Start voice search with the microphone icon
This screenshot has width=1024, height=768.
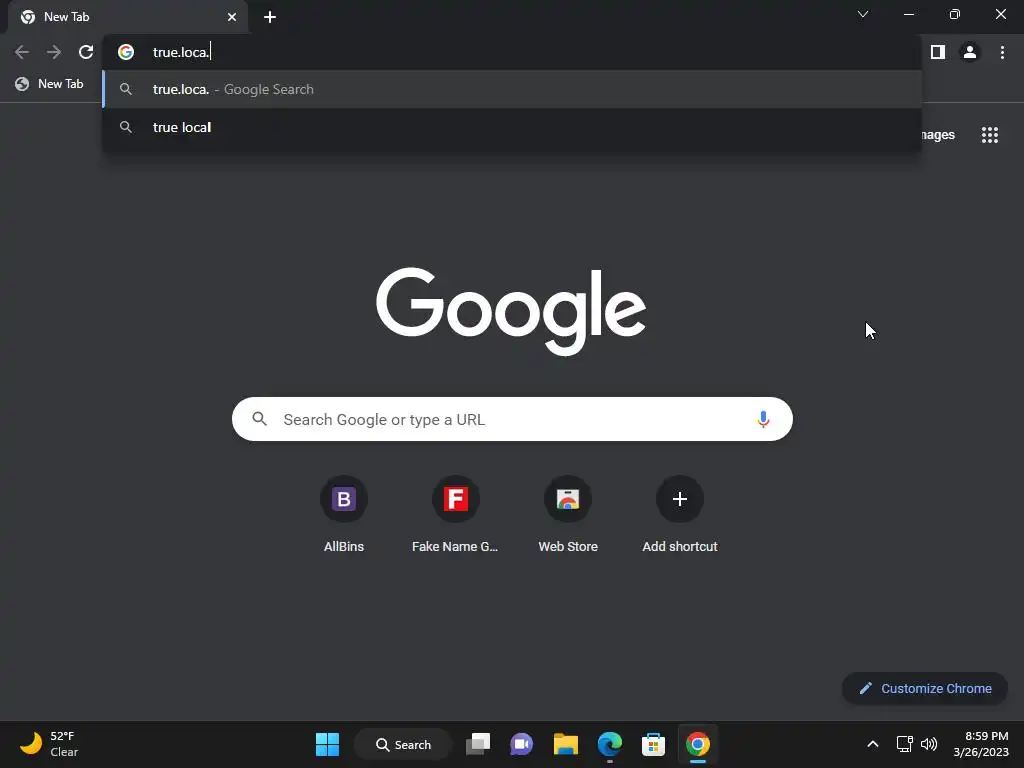763,419
